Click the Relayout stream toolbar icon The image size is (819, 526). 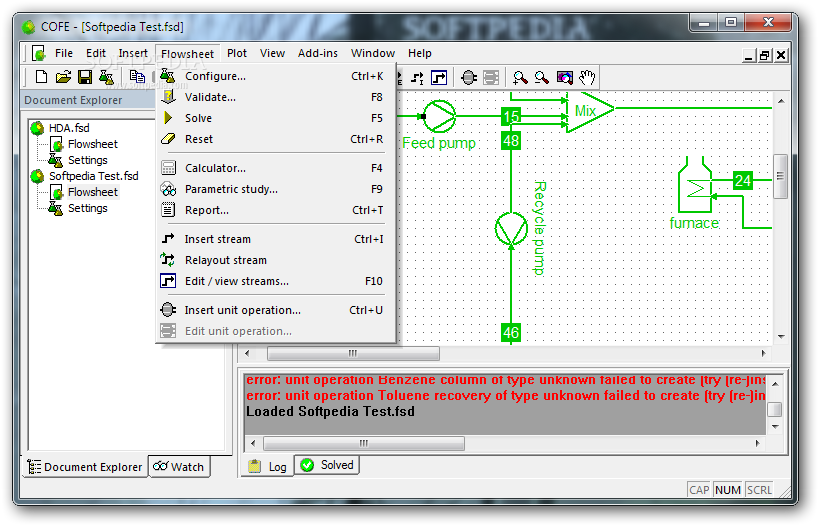(417, 78)
